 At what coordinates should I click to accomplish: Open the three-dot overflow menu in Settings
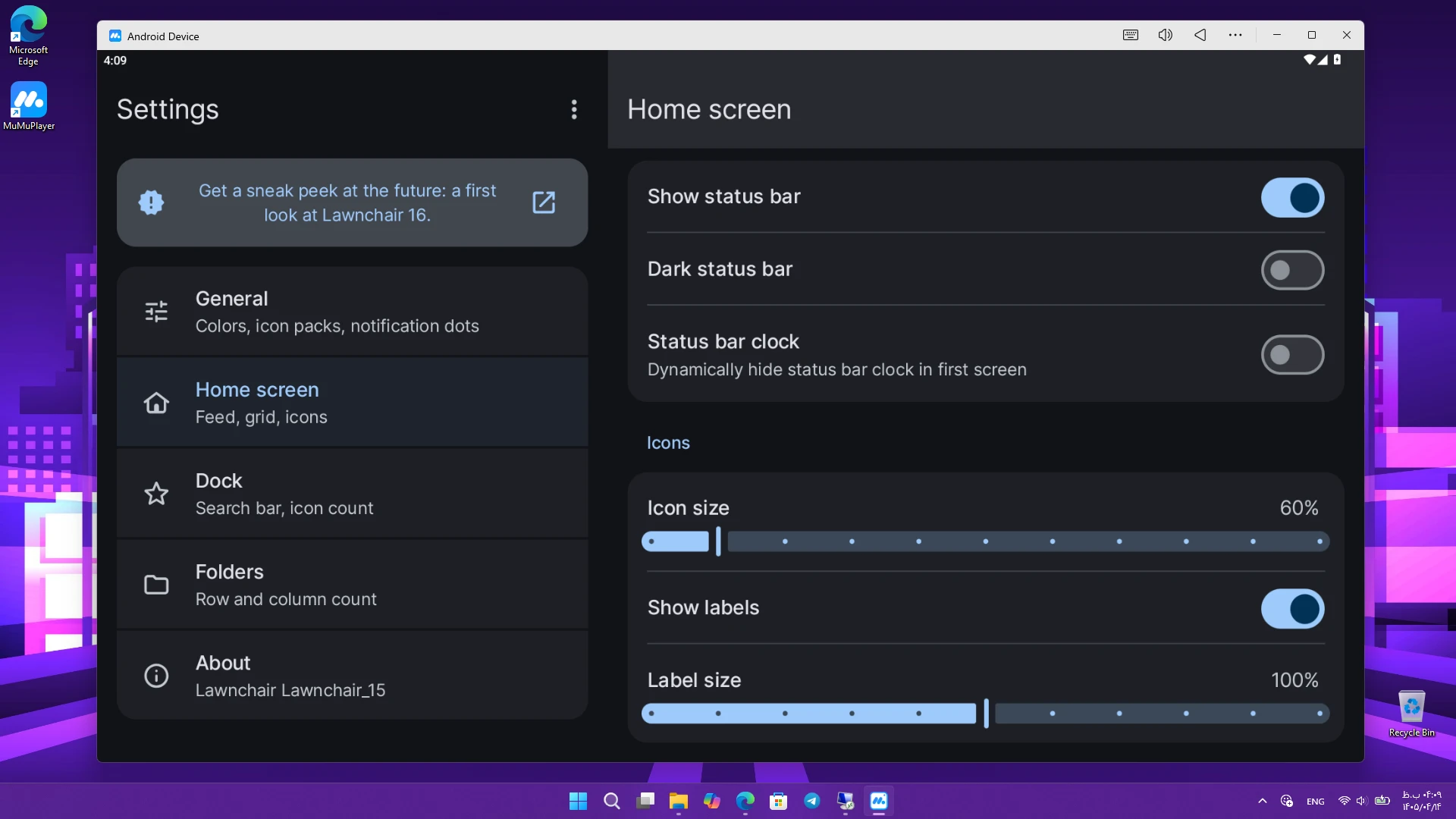tap(574, 110)
